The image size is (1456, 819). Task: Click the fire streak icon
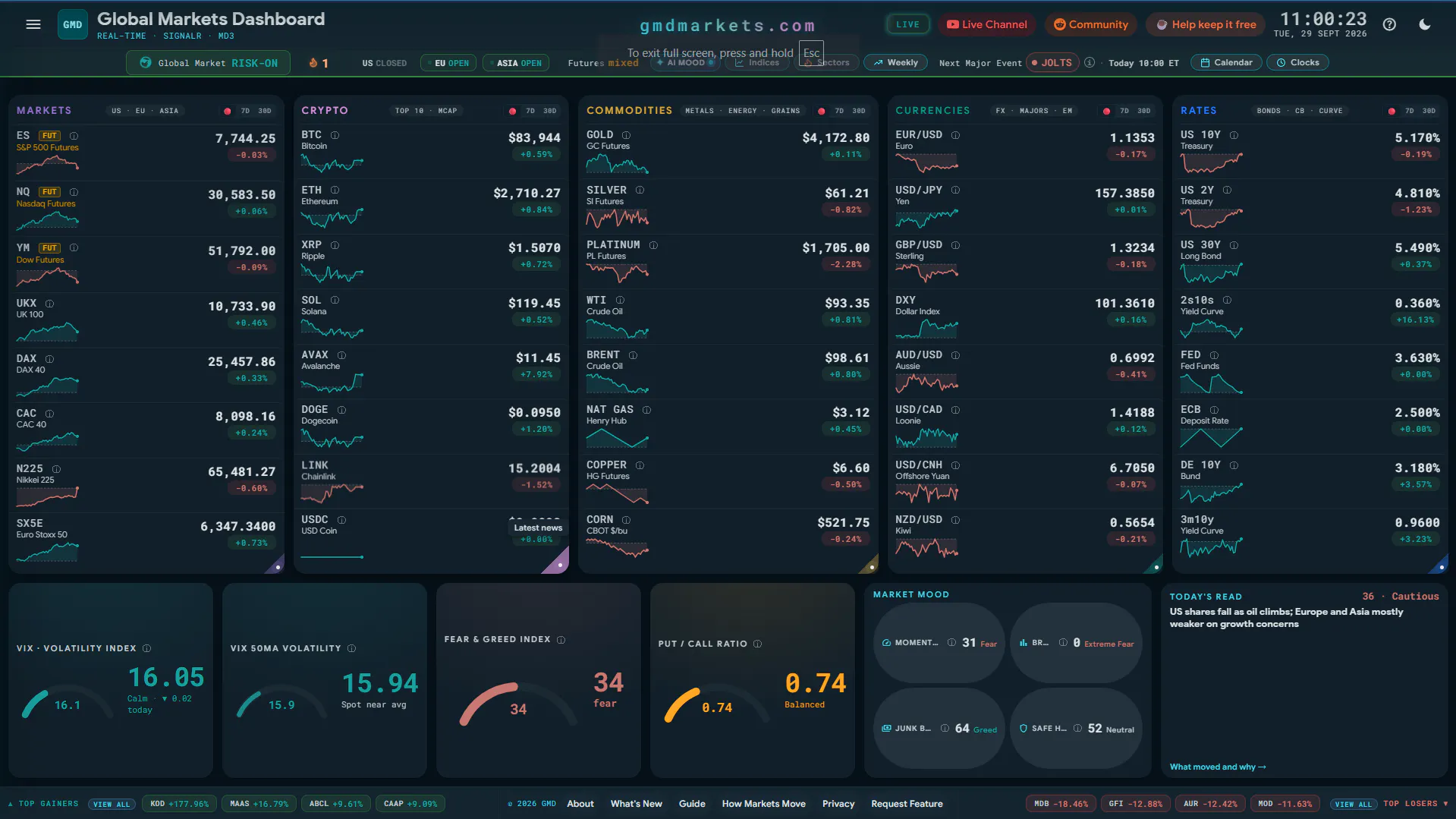click(x=313, y=63)
